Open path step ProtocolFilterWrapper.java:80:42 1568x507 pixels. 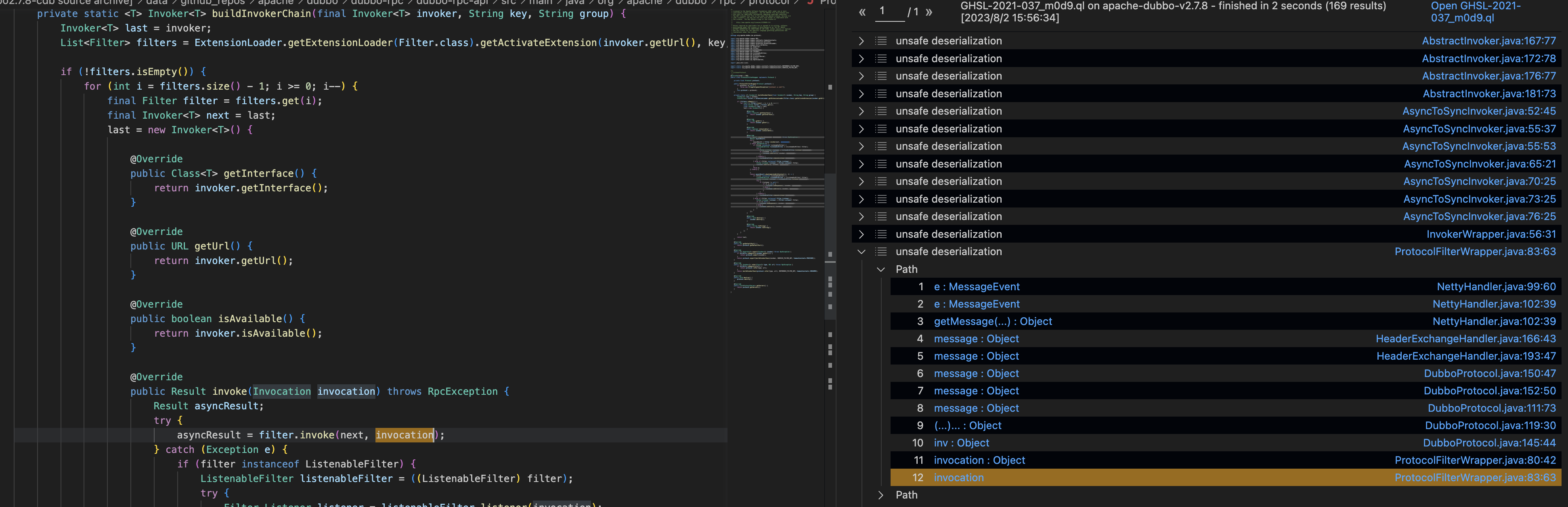(x=1475, y=461)
